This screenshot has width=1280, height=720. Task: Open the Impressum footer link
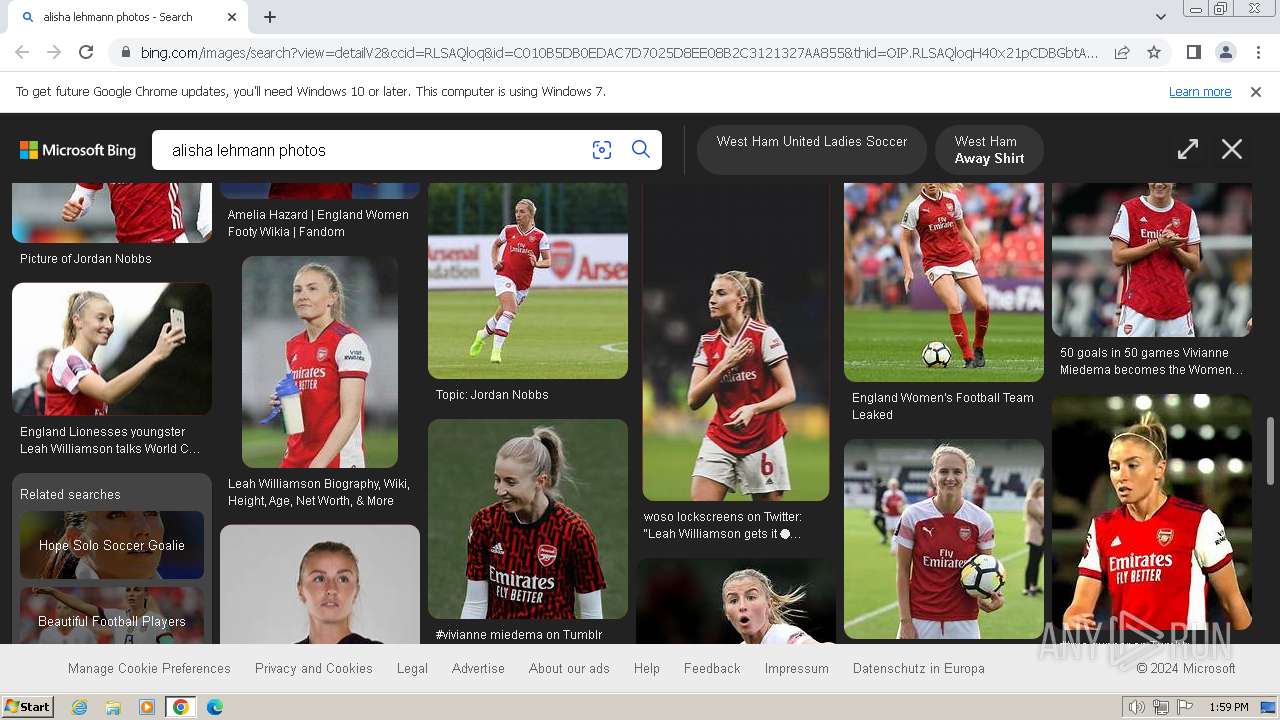coord(797,669)
